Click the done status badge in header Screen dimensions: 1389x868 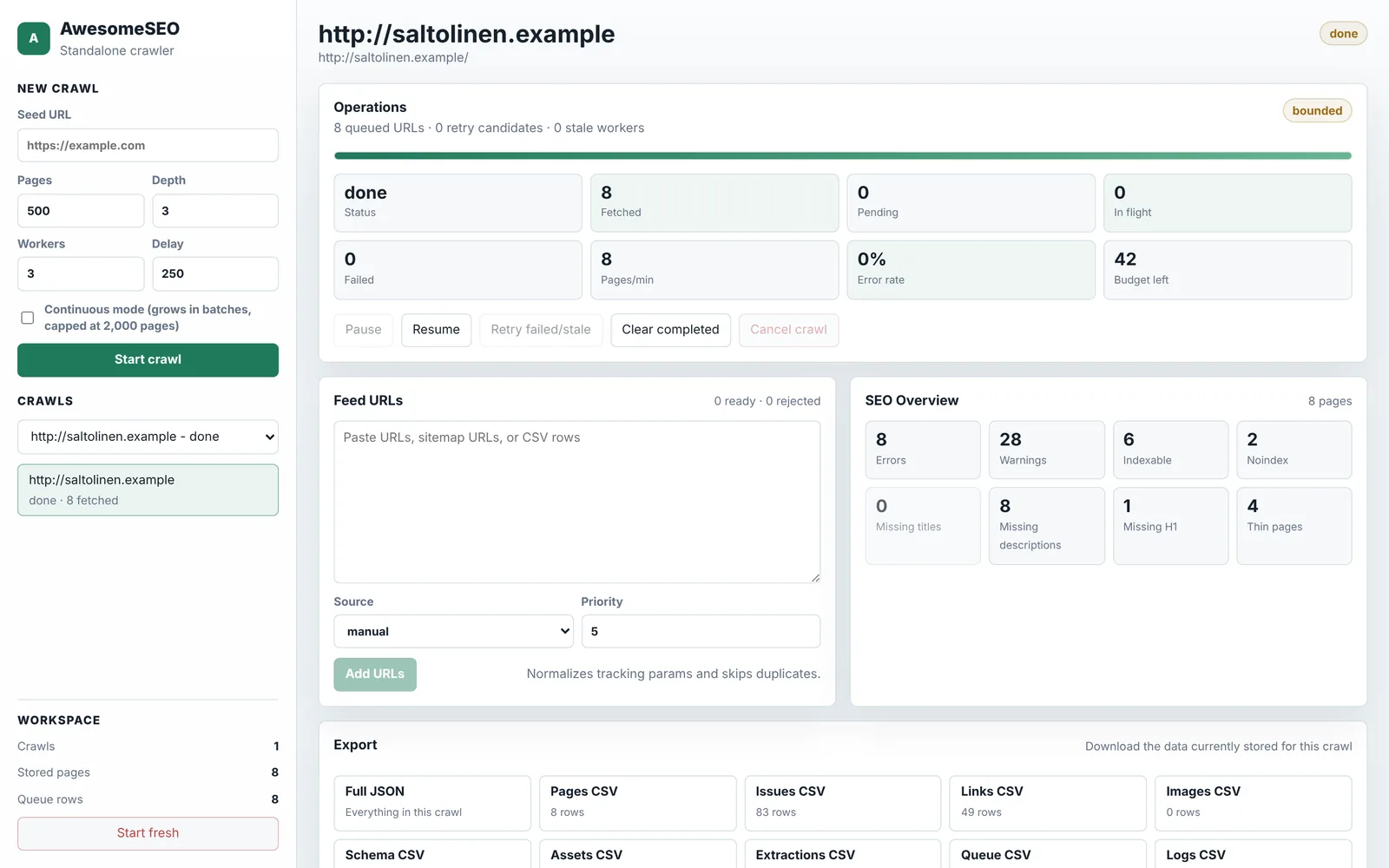pyautogui.click(x=1343, y=34)
